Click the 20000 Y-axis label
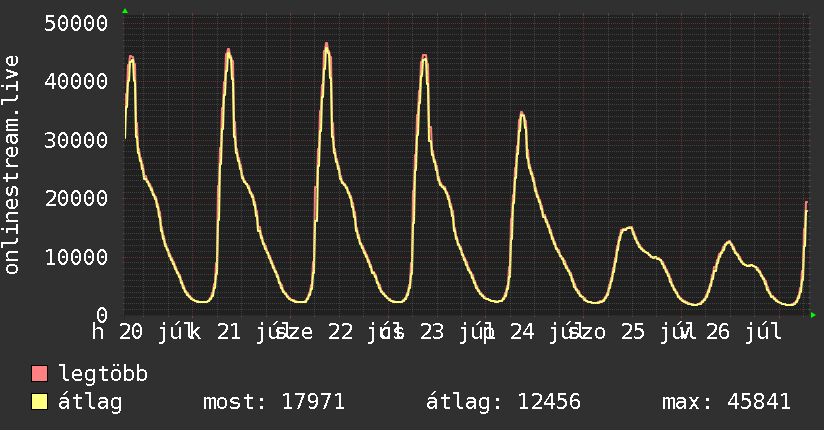 click(x=76, y=199)
